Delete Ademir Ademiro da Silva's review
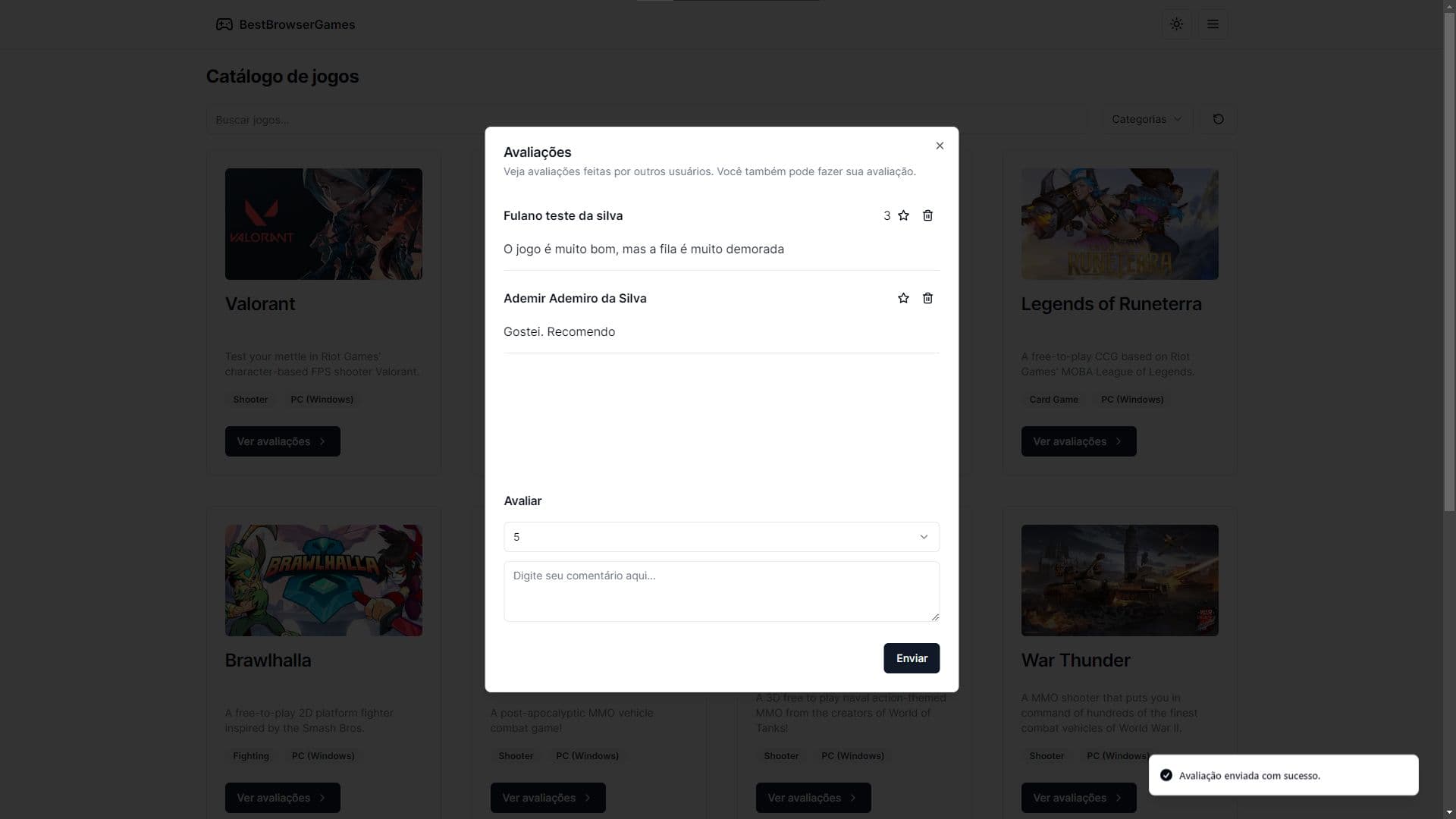 (x=927, y=298)
